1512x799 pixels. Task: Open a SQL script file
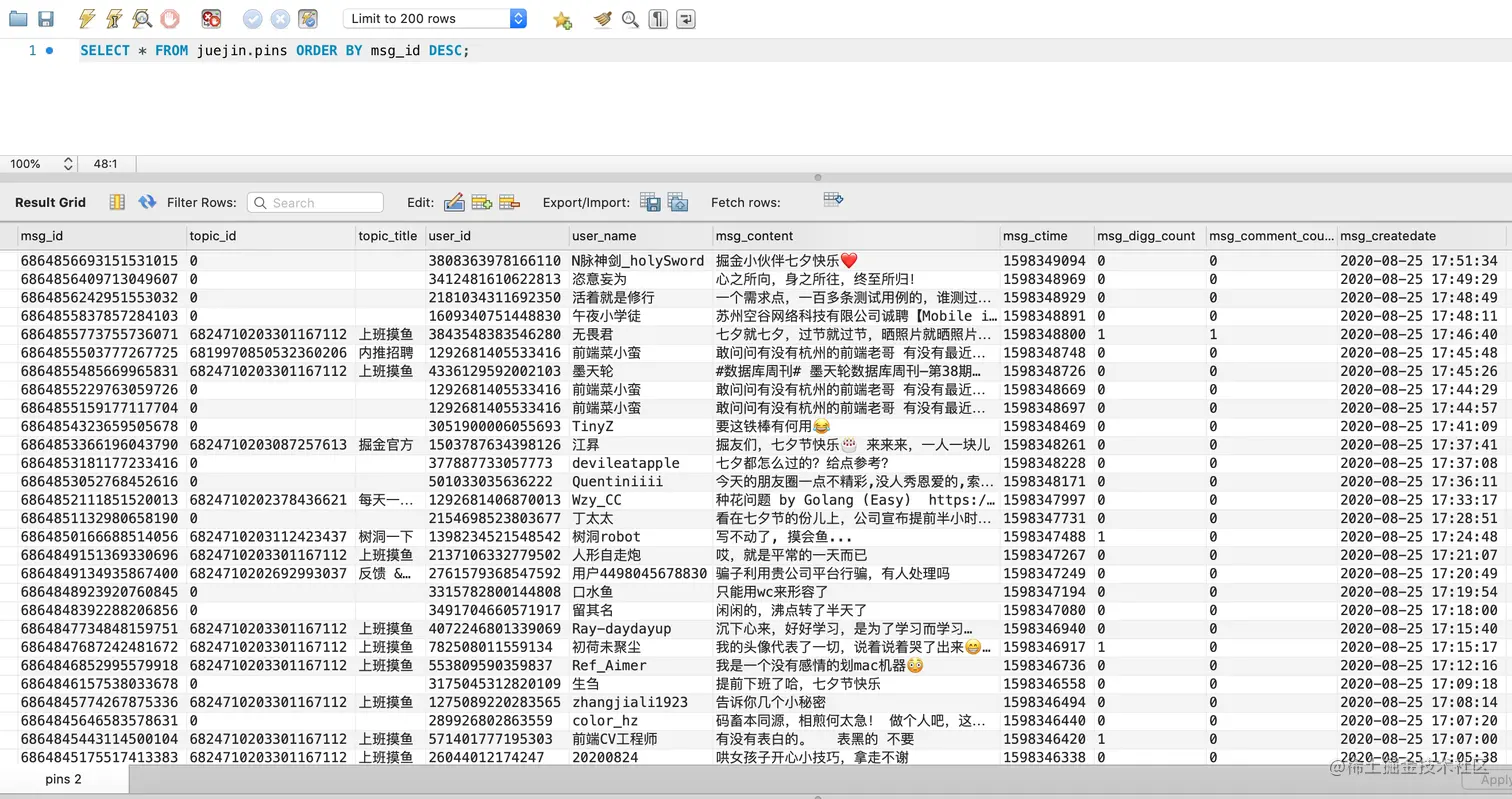pos(19,19)
